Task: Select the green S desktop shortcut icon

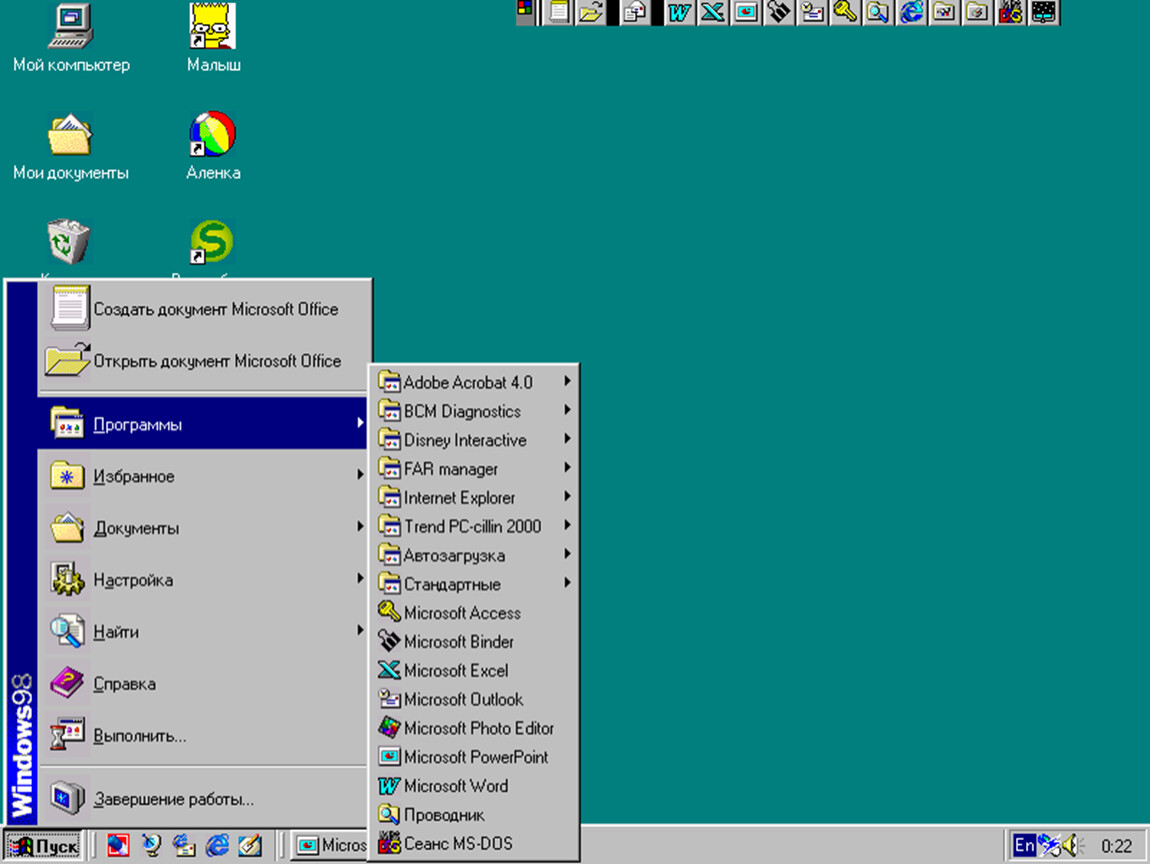Action: click(212, 242)
